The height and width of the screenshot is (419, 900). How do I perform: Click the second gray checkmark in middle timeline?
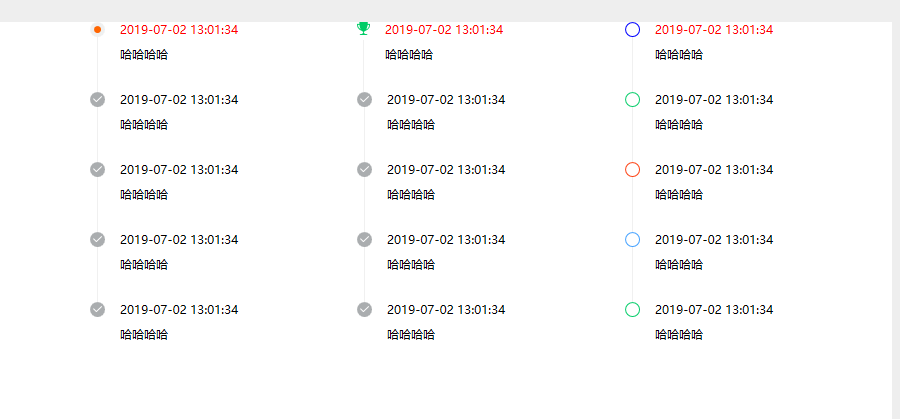click(x=364, y=169)
